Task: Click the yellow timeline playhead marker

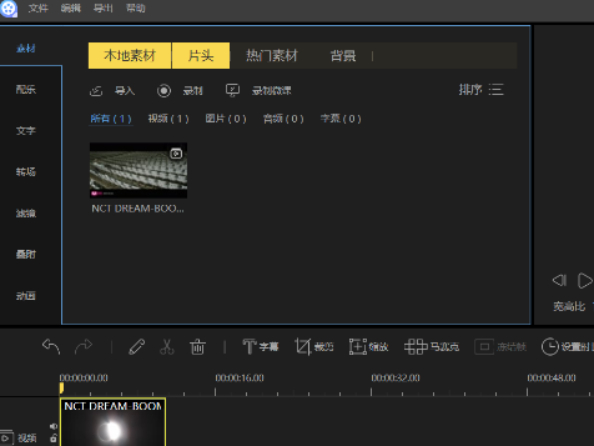Action: point(61,388)
